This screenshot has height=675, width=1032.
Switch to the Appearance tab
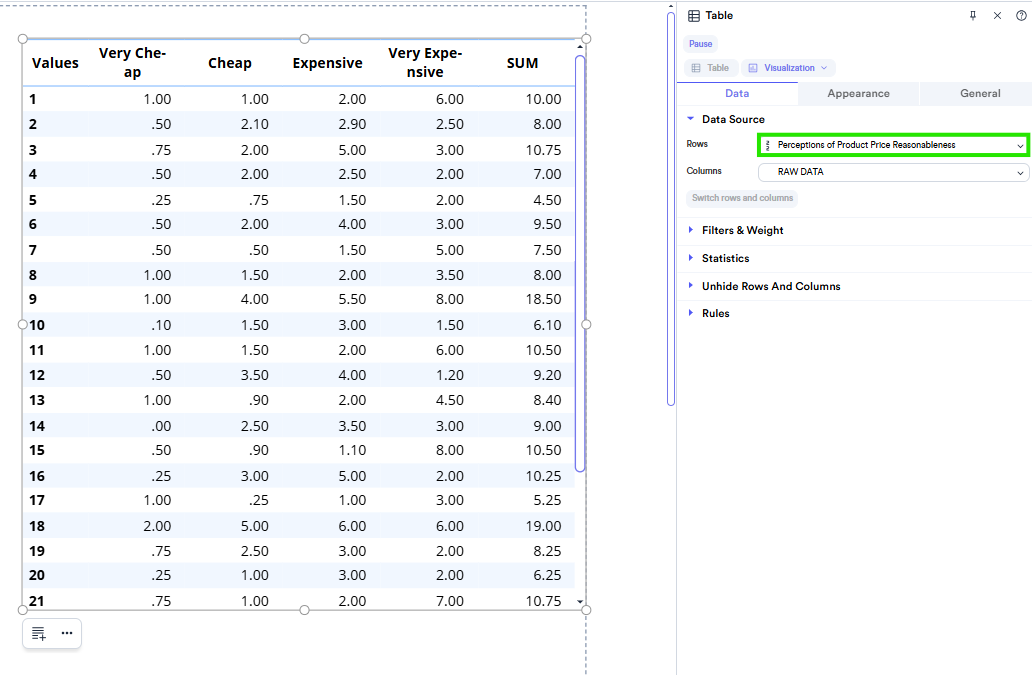tap(858, 93)
